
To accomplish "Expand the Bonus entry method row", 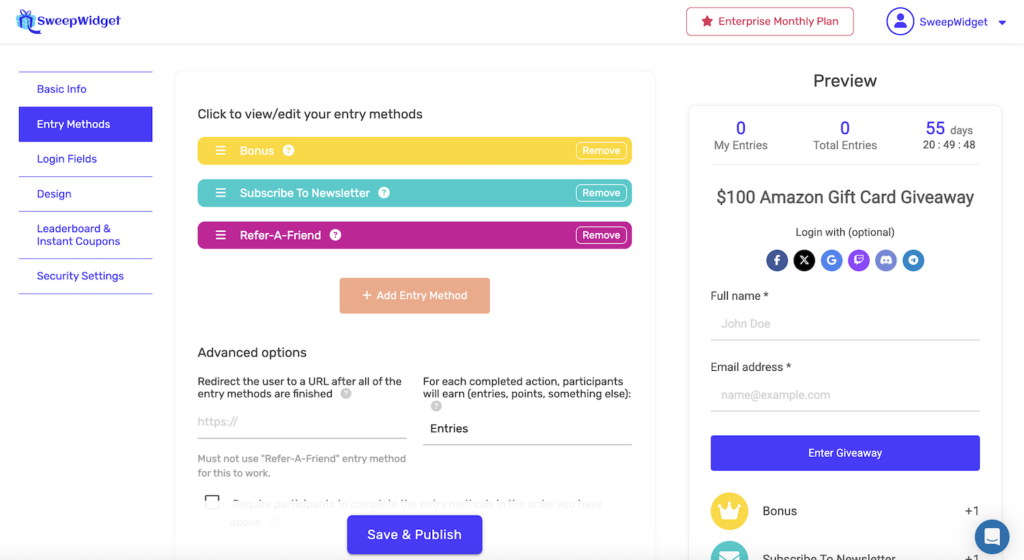I will click(x=400, y=151).
